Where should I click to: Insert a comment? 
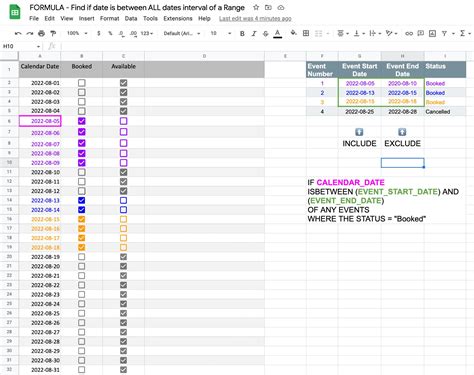coord(421,33)
